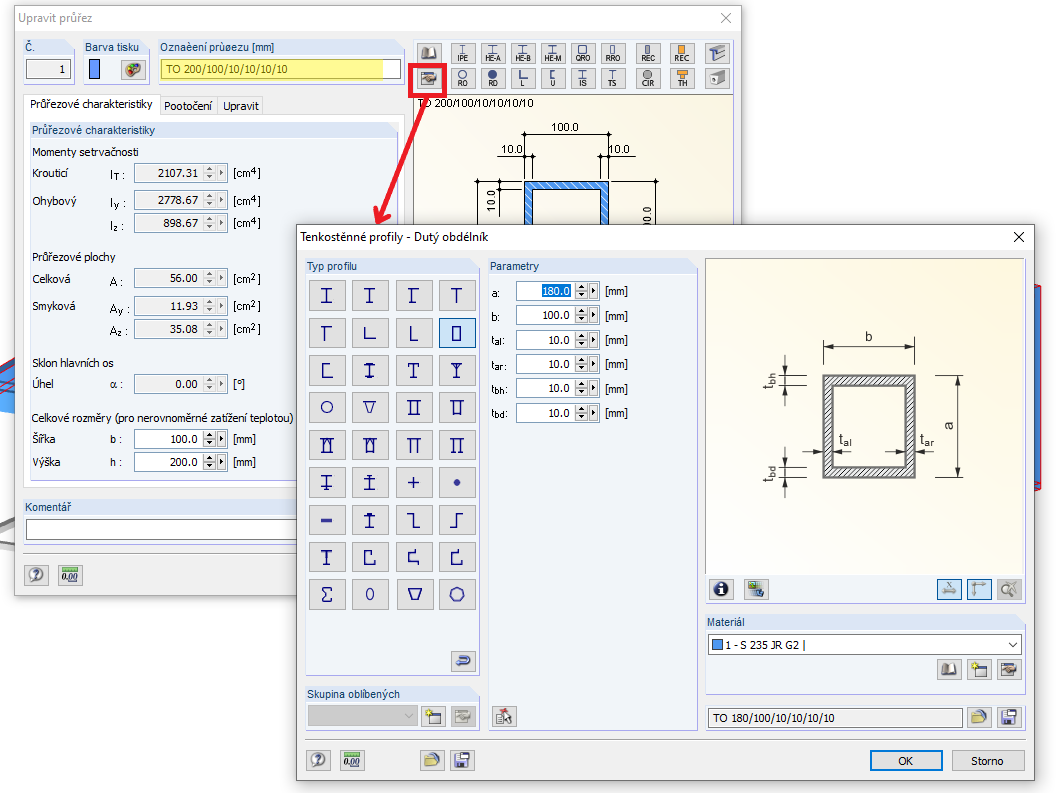Click the help icon in thin-walled dialog

point(318,760)
